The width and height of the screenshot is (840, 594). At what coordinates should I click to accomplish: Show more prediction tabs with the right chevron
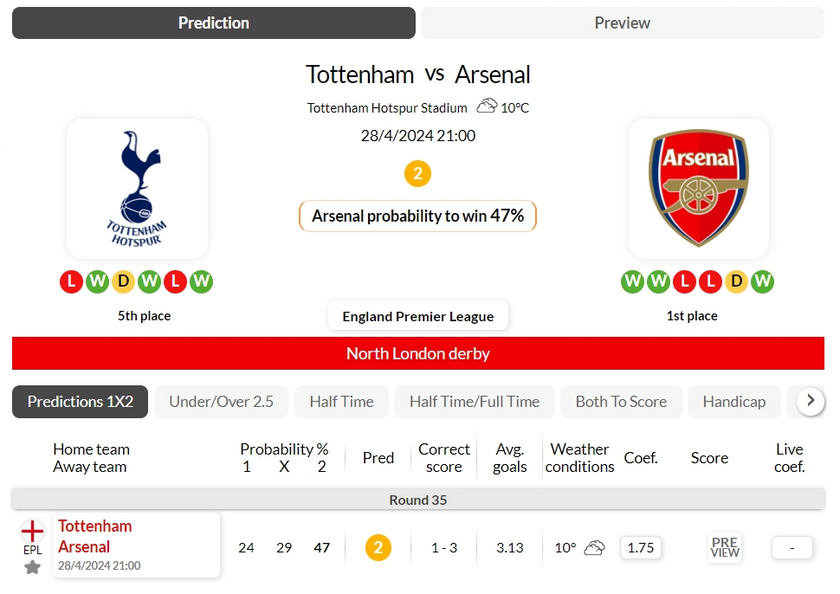coord(811,401)
